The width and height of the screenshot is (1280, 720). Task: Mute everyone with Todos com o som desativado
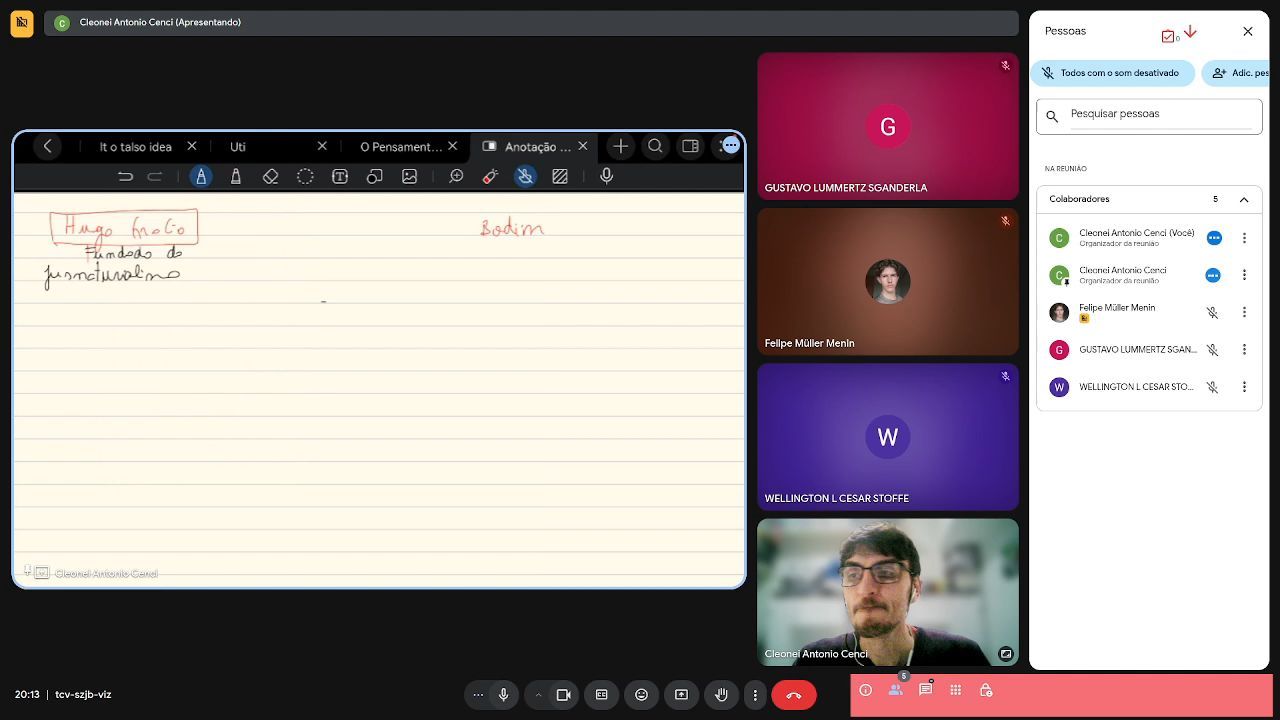[1110, 73]
